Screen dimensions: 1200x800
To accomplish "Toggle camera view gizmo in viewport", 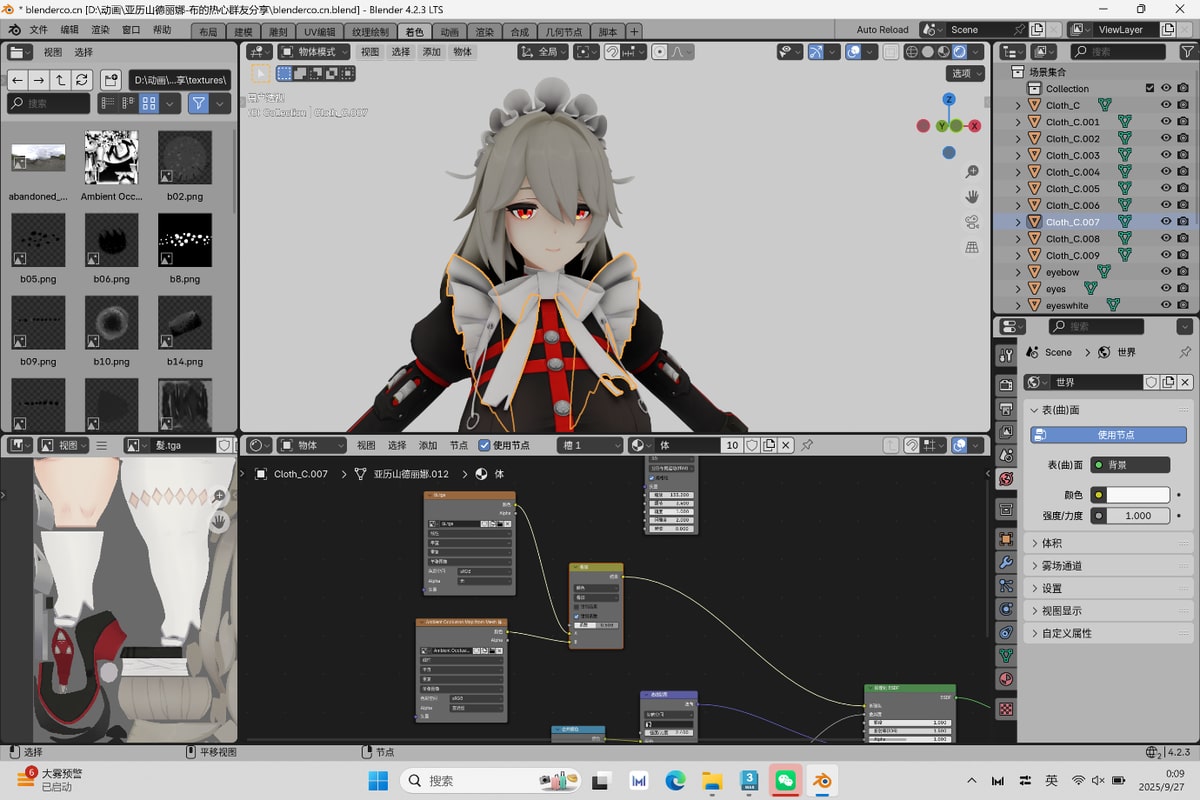I will pyautogui.click(x=972, y=222).
